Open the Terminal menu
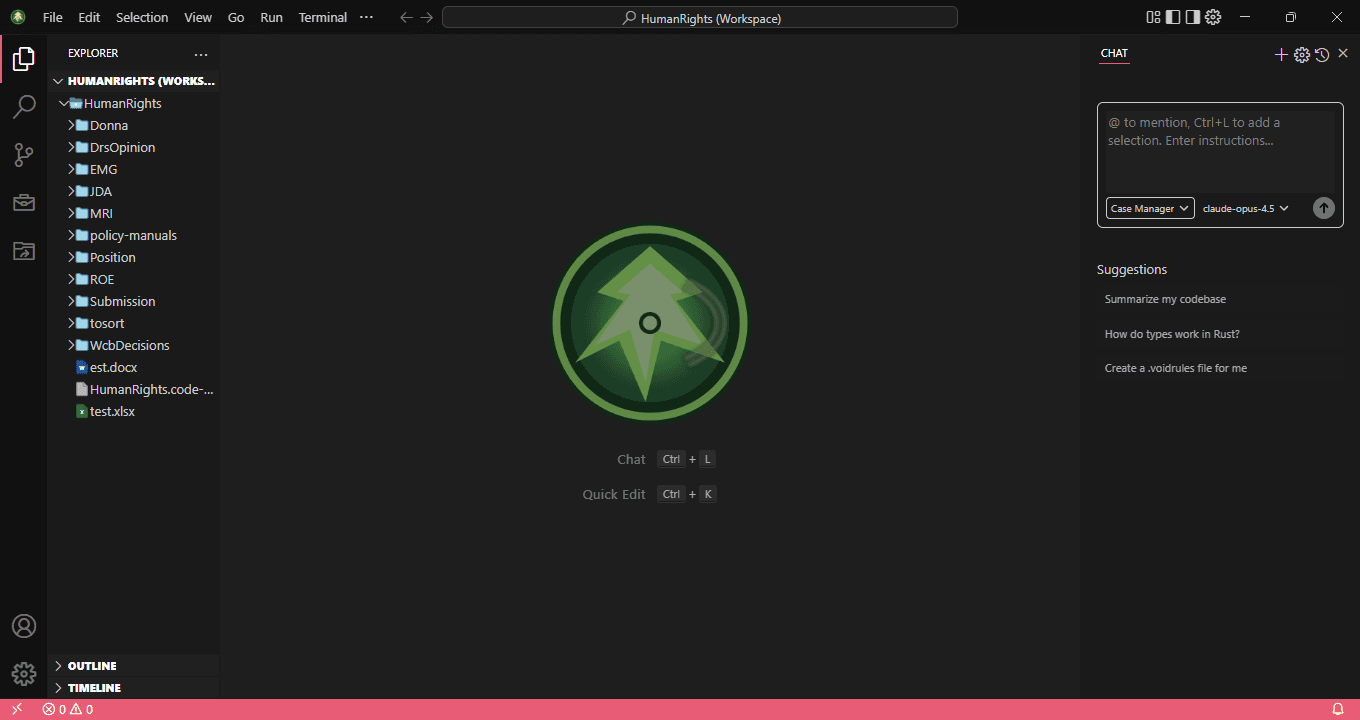 322,17
